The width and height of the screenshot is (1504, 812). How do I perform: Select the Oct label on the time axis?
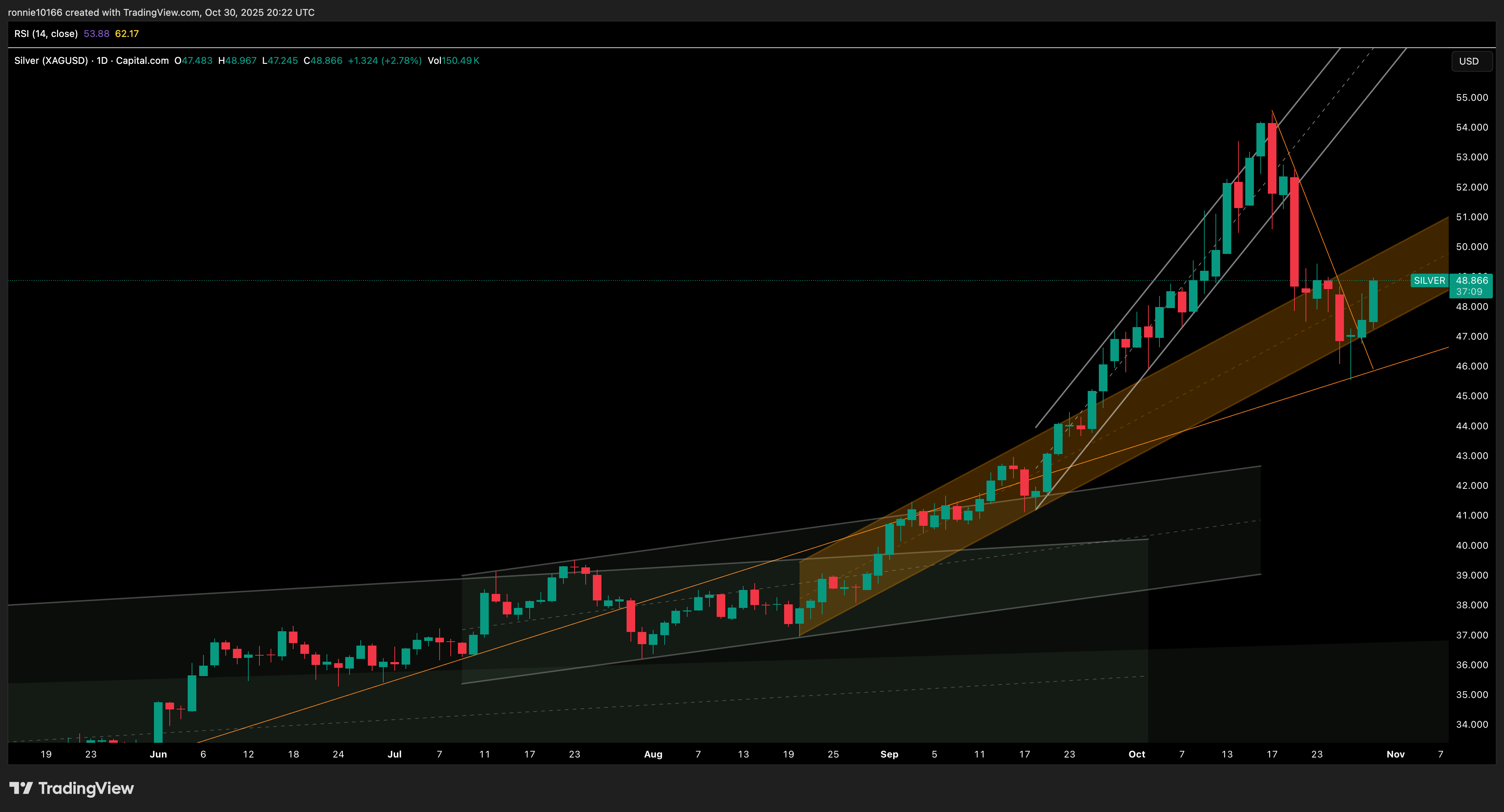(x=1137, y=754)
